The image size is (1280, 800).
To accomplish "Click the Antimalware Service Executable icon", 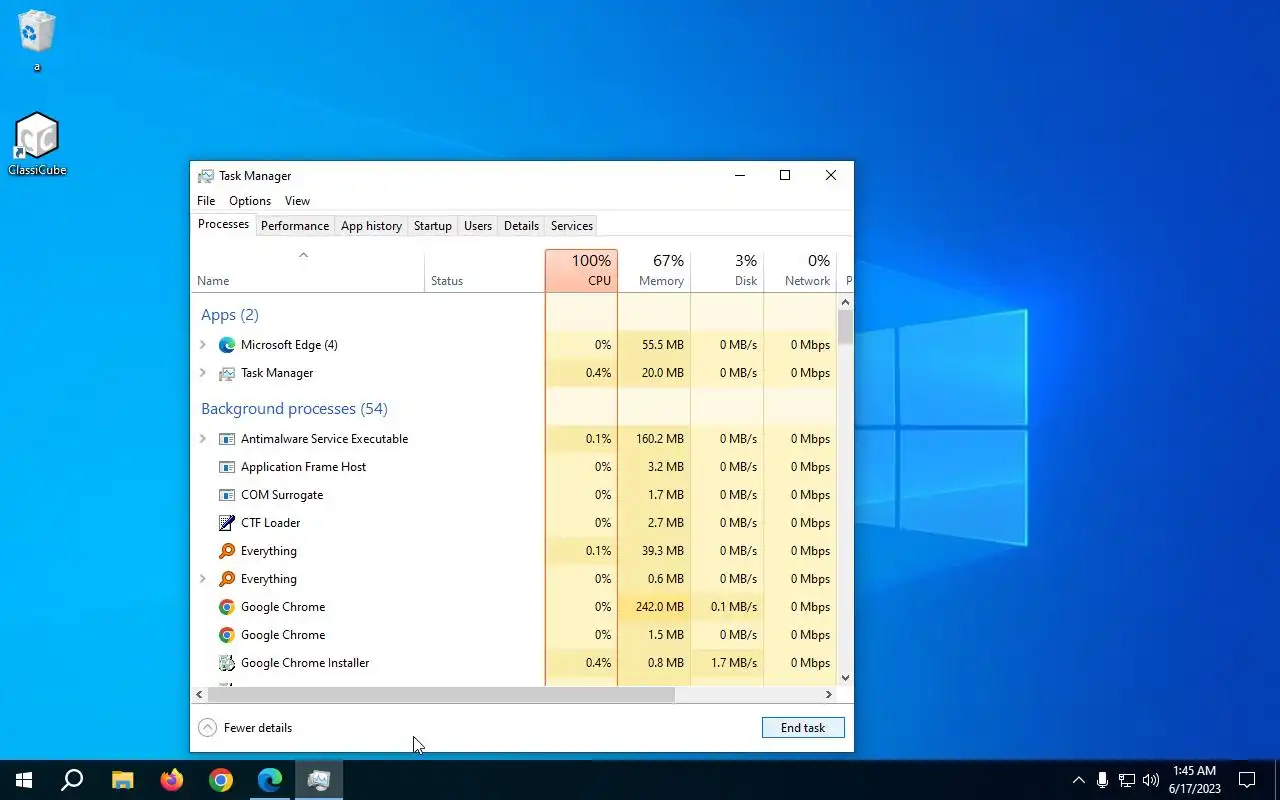I will [227, 439].
